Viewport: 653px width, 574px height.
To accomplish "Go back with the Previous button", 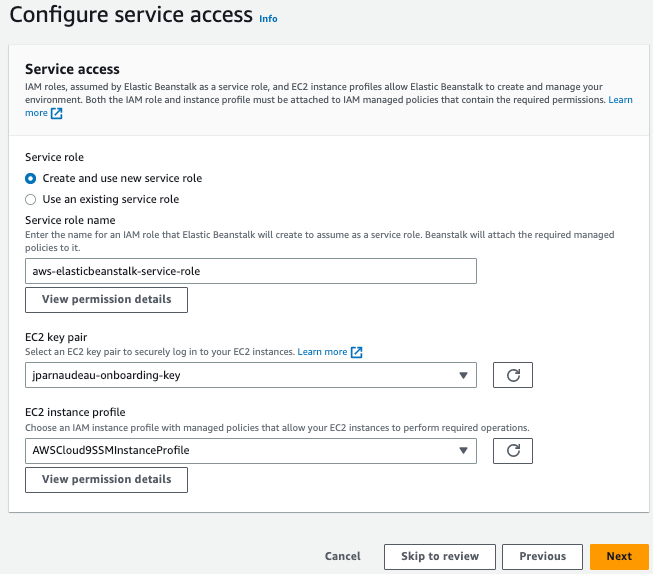I will click(542, 556).
